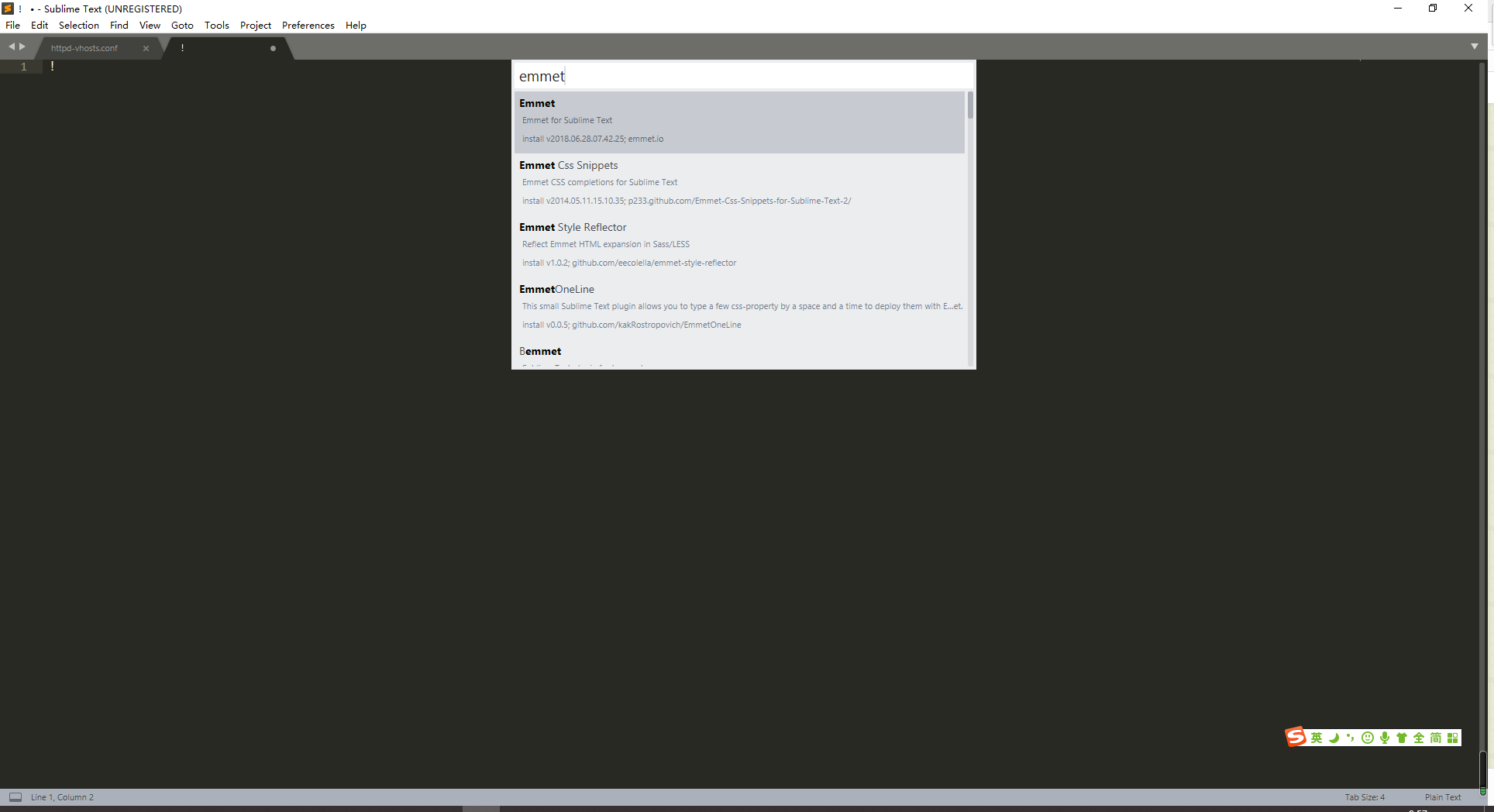Click the package list scrollbar thumb
This screenshot has height=812, width=1494.
969,105
